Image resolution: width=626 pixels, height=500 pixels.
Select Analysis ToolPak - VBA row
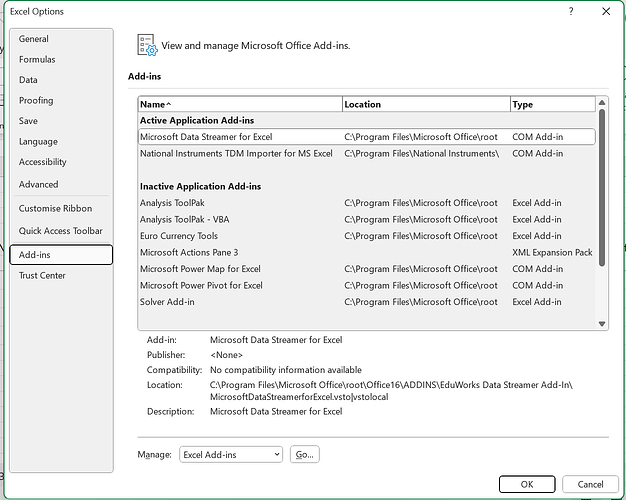(x=366, y=220)
